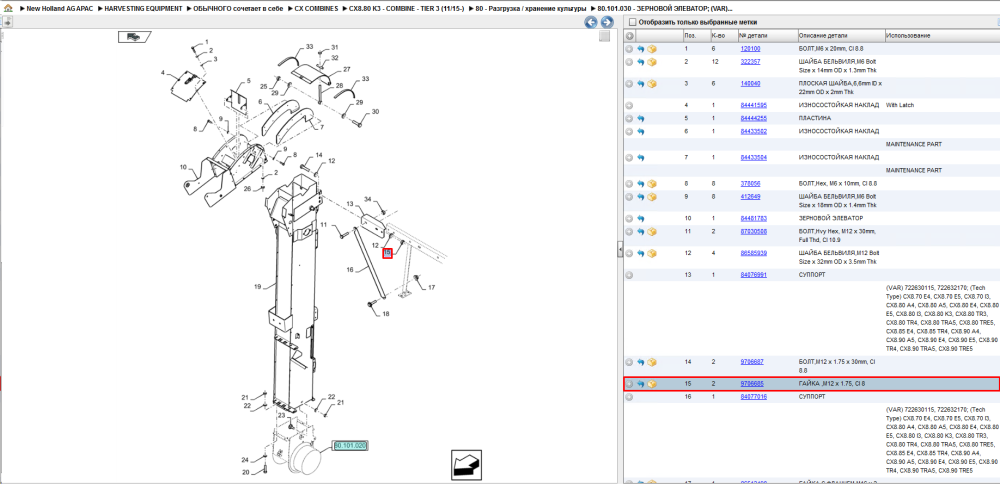Click the add-all plus icon in table header
The width and height of the screenshot is (1000, 484).
(629, 36)
